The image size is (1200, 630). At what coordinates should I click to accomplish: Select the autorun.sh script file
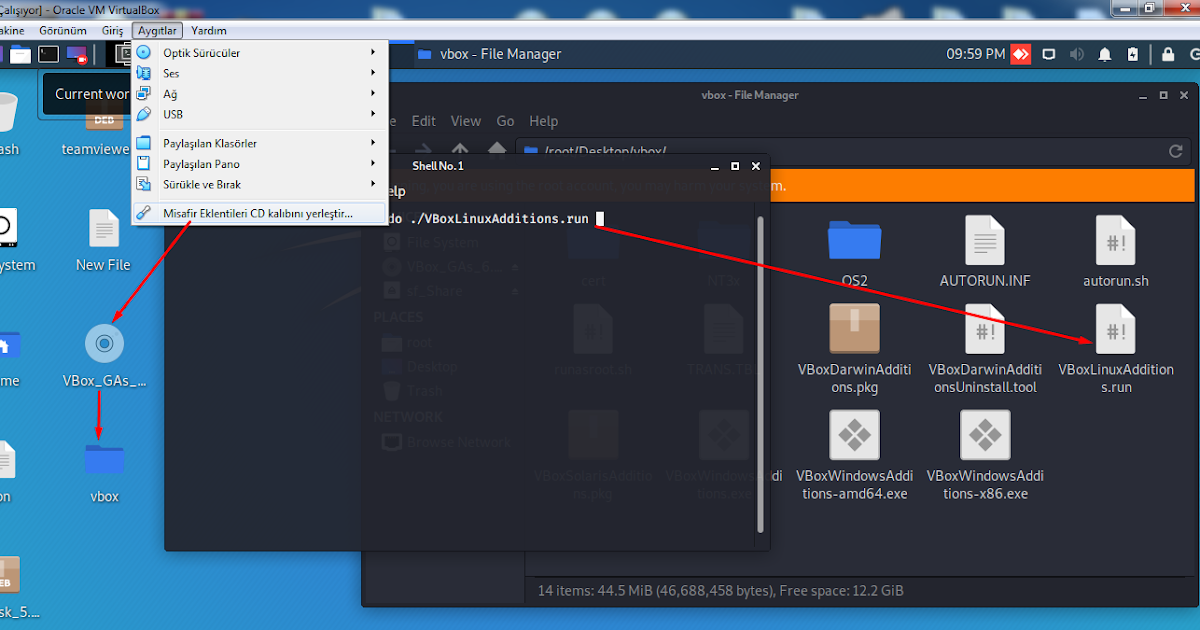[x=1115, y=252]
